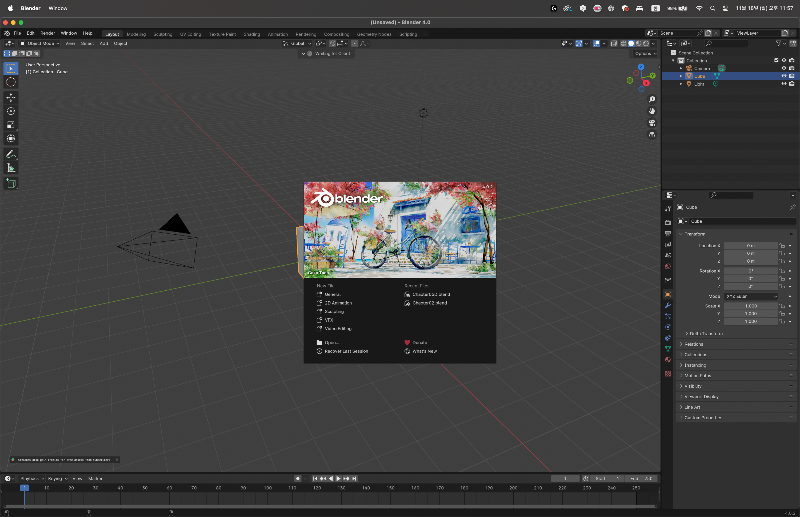Toggle Cube visibility eye in Outliner
This screenshot has height=517, width=800.
click(x=784, y=76)
